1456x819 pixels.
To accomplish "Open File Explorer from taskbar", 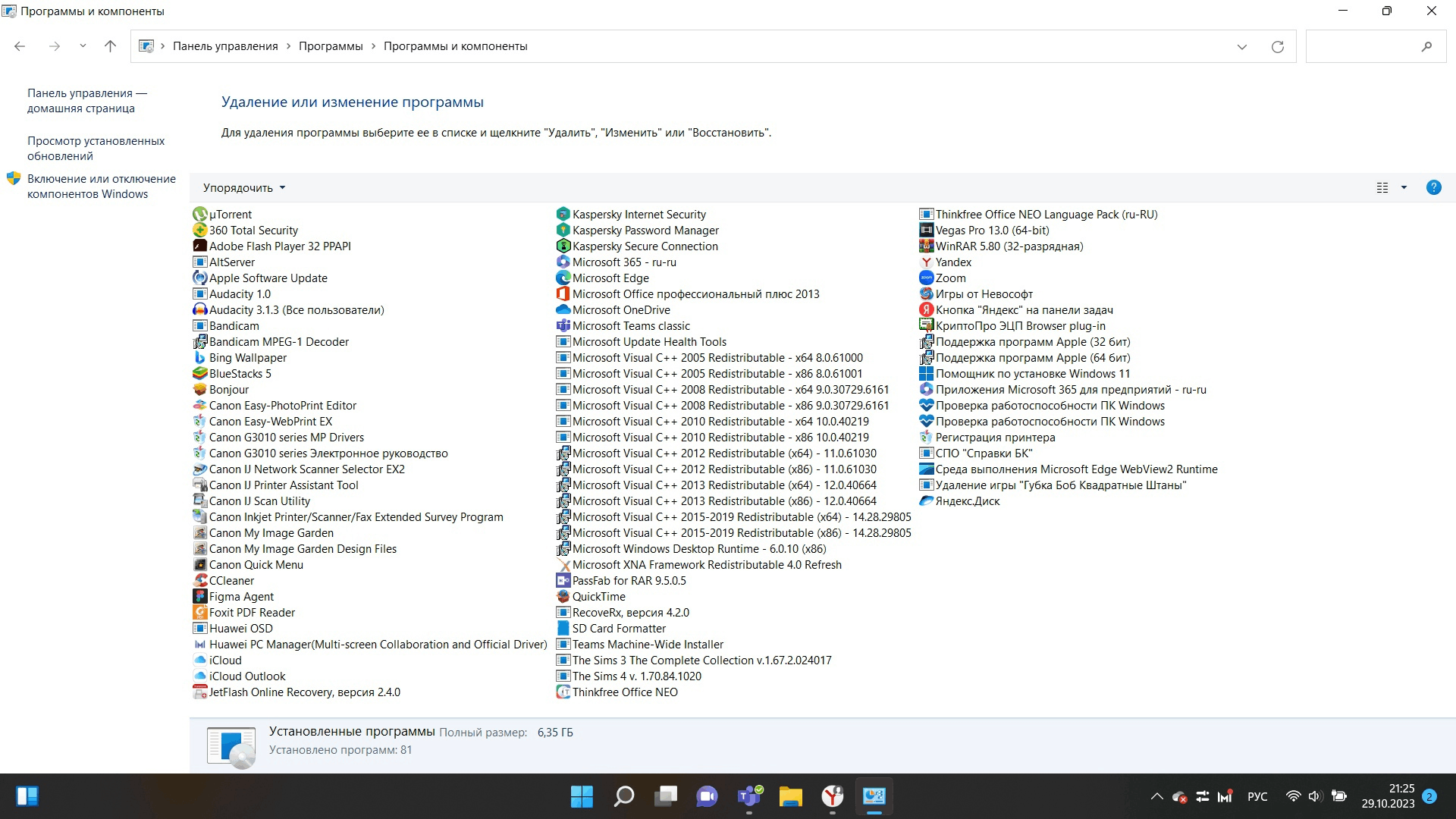I will (790, 796).
